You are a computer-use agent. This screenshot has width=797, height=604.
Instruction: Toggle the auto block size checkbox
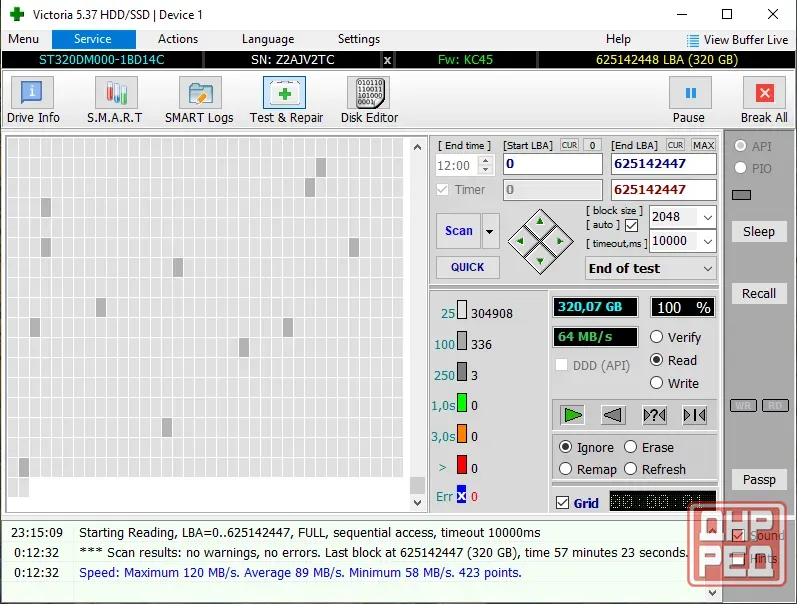631,225
